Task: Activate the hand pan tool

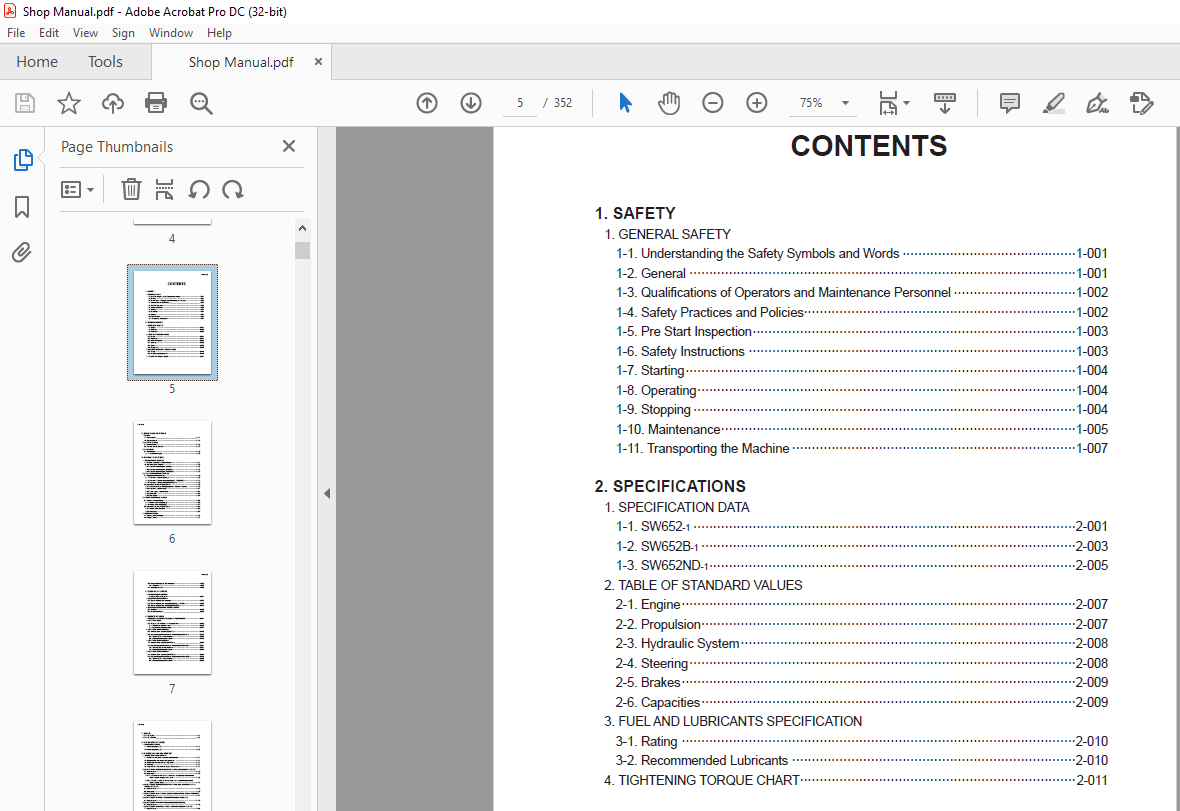Action: pyautogui.click(x=668, y=103)
